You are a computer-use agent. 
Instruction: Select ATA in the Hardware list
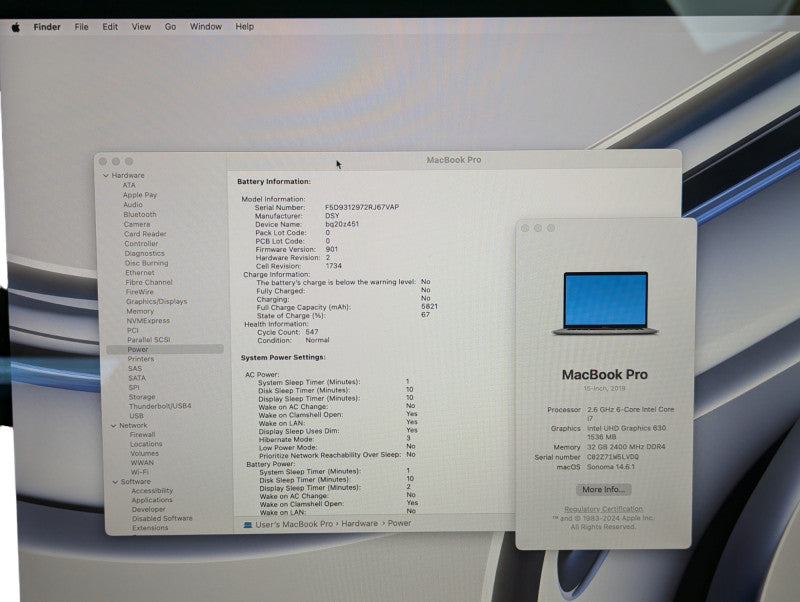[129, 185]
